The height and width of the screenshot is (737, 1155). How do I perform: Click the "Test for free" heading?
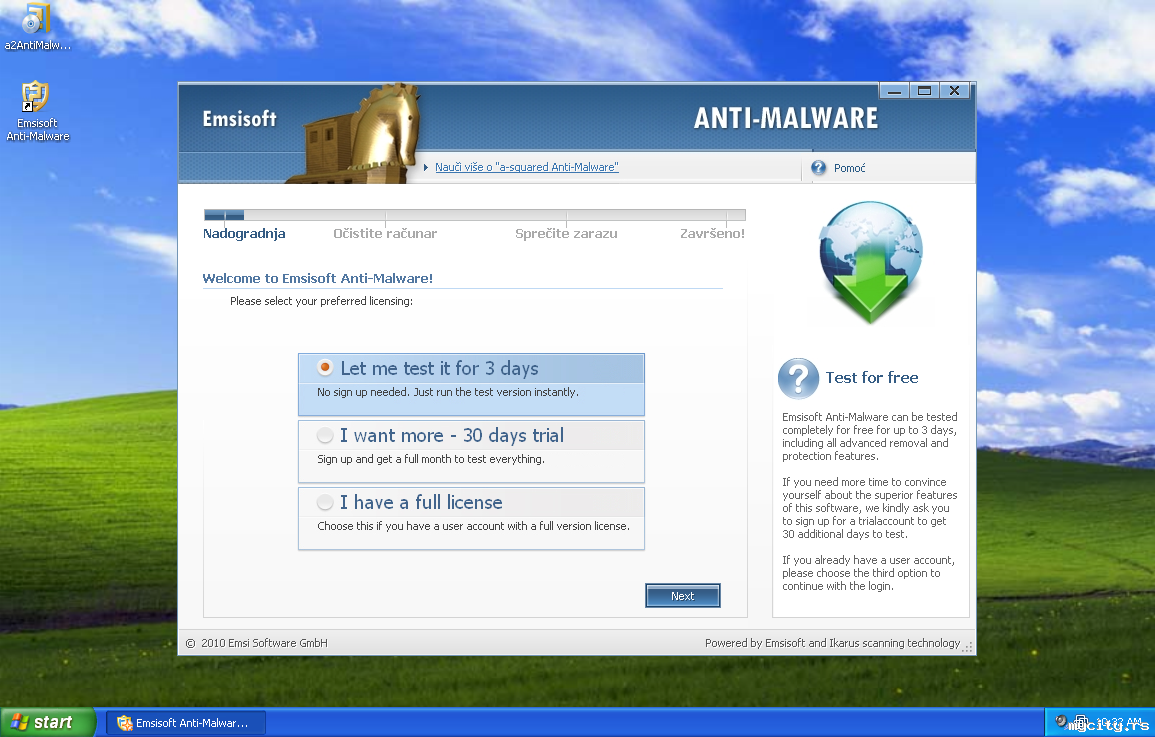pos(872,378)
